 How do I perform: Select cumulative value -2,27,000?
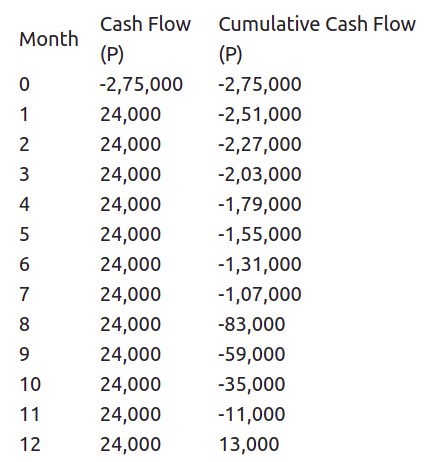(x=260, y=144)
